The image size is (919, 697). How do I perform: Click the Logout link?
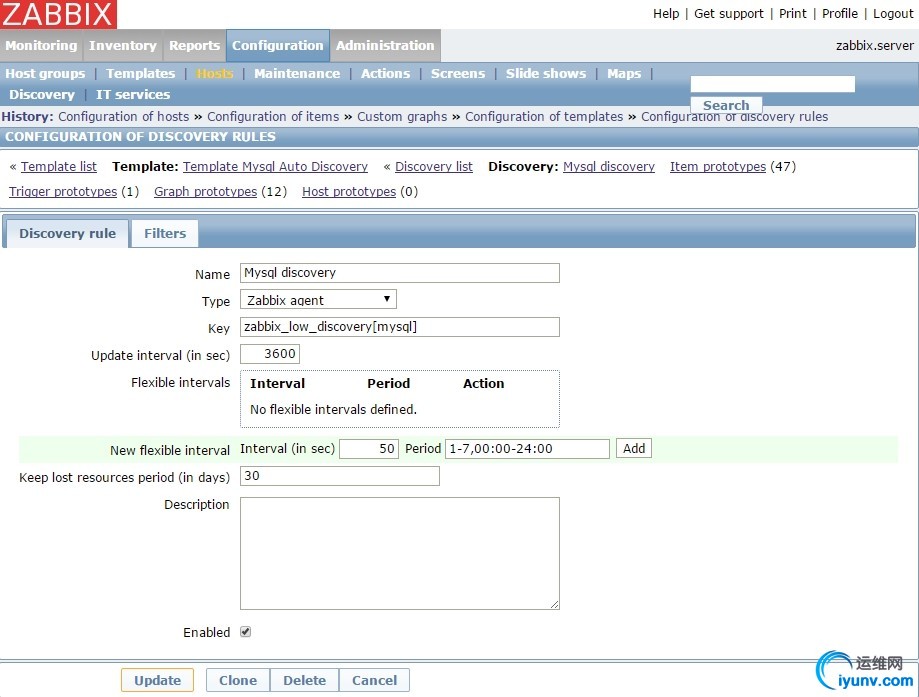pos(893,13)
